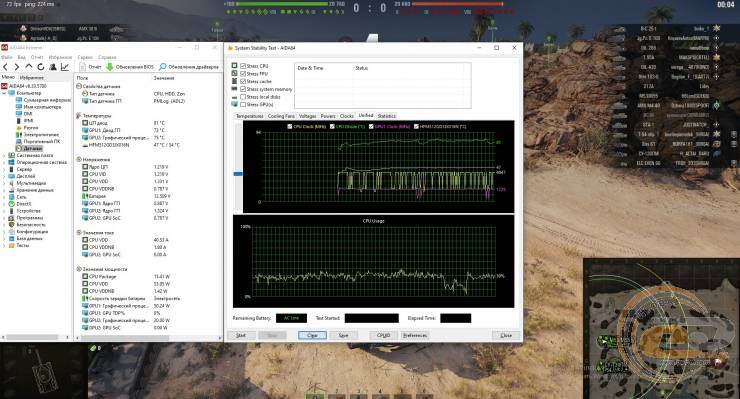Switch to the Temperatures tab
This screenshot has height=399, width=740.
point(250,116)
